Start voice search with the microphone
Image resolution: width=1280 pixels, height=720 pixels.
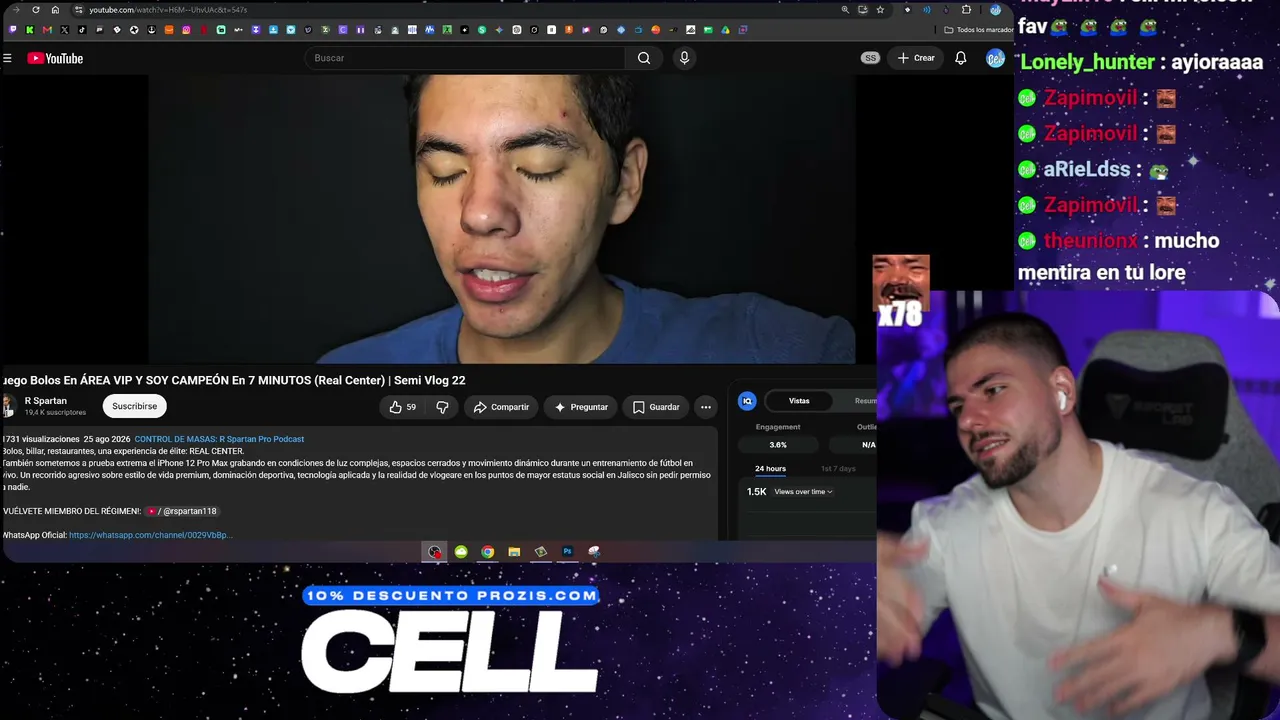[684, 58]
